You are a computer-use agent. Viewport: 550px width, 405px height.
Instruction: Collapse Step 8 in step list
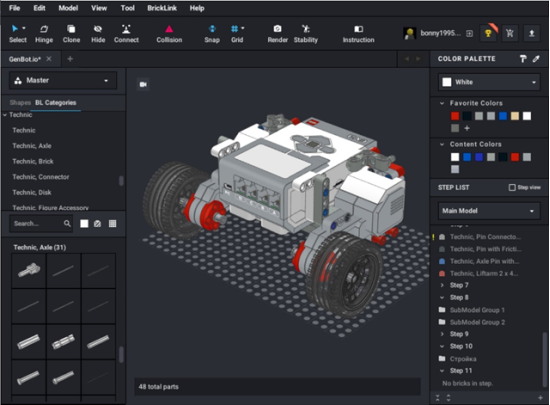click(442, 297)
